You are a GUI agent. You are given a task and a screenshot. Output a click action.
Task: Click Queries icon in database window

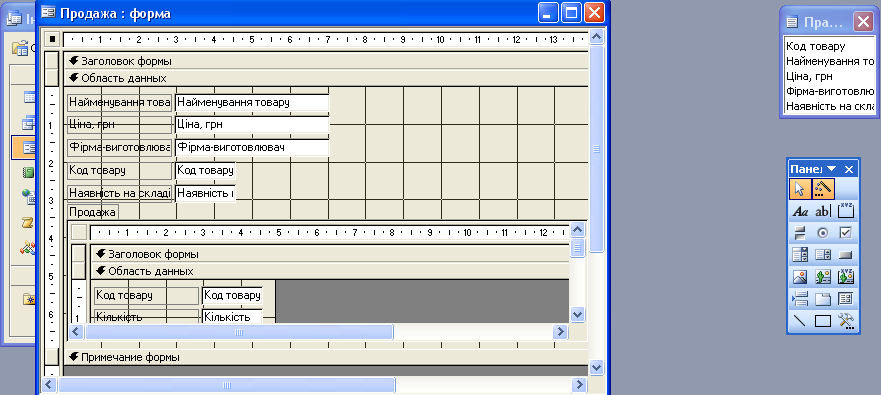(x=29, y=122)
